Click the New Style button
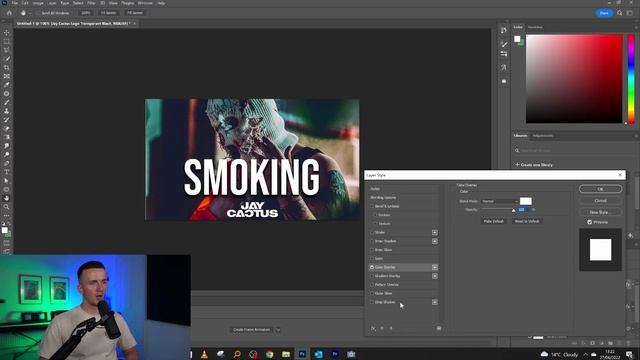 (x=600, y=212)
